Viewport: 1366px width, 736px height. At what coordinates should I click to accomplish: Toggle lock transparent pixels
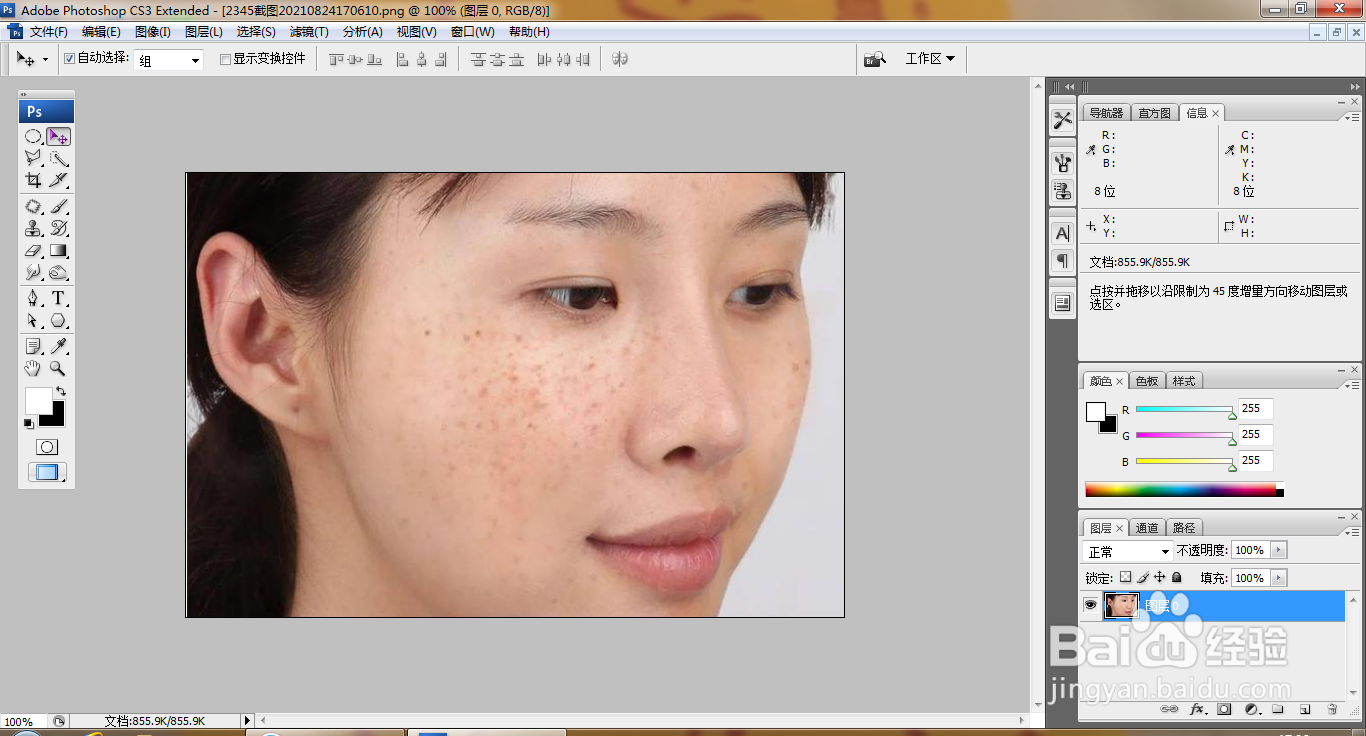pos(1125,577)
